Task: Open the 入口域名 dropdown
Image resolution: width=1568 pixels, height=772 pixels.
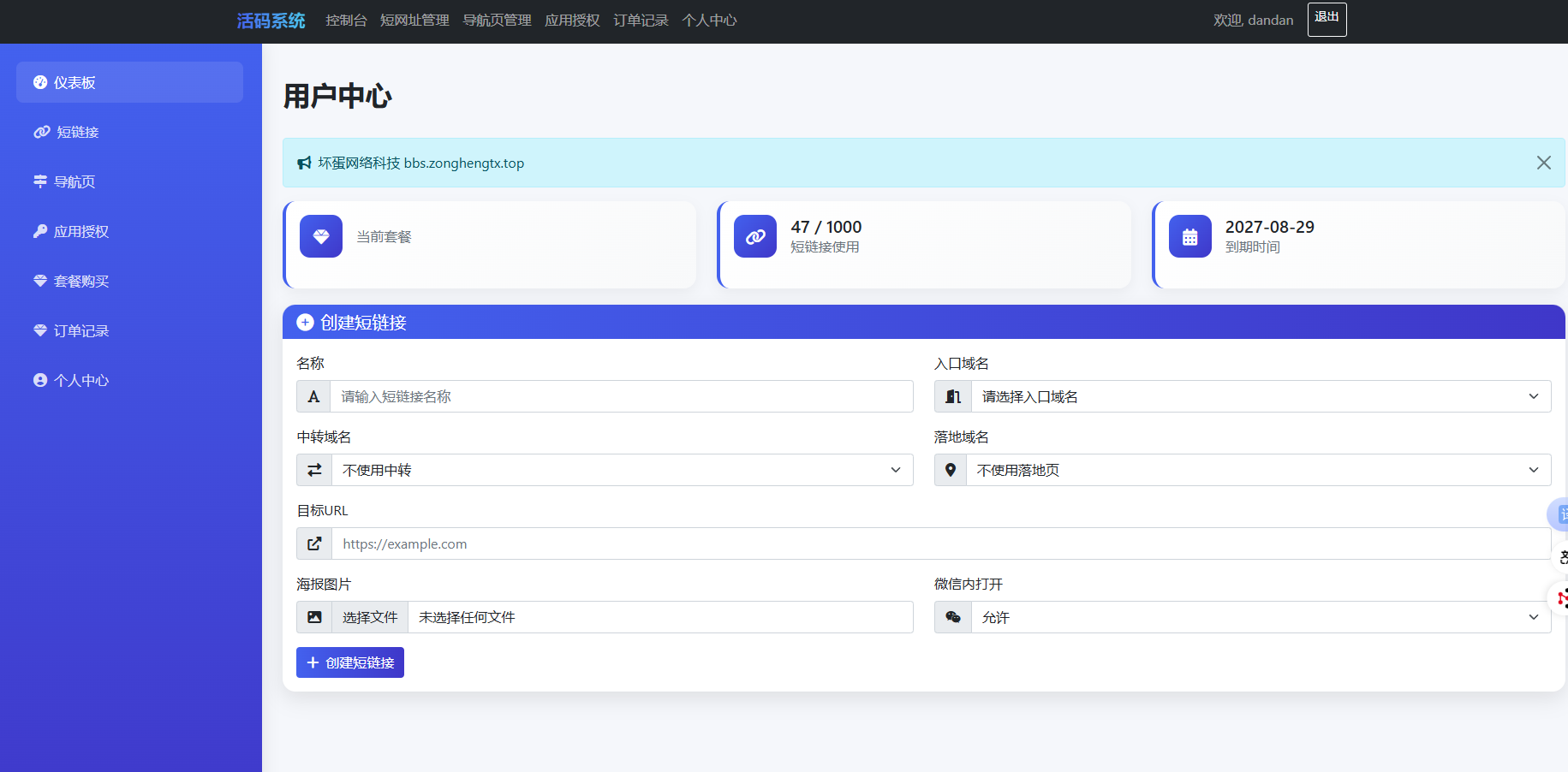Action: coord(1260,396)
